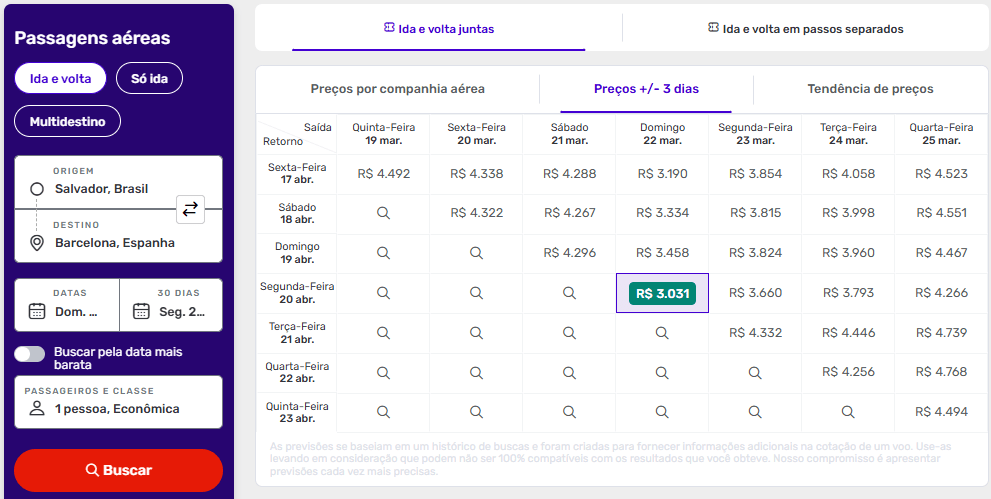The image size is (991, 499).
Task: Open the departure date picker
Action: 67,305
